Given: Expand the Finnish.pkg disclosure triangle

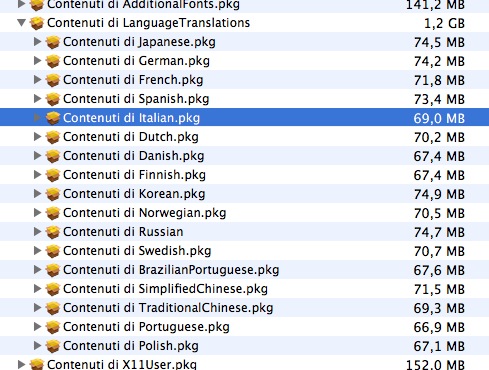Looking at the screenshot, I should 38,175.
